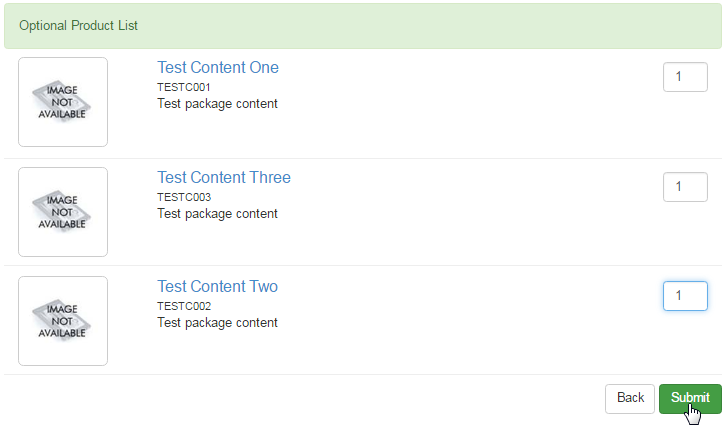The height and width of the screenshot is (429, 726).
Task: Focus the quantity field for Test Content Two
Action: (685, 296)
